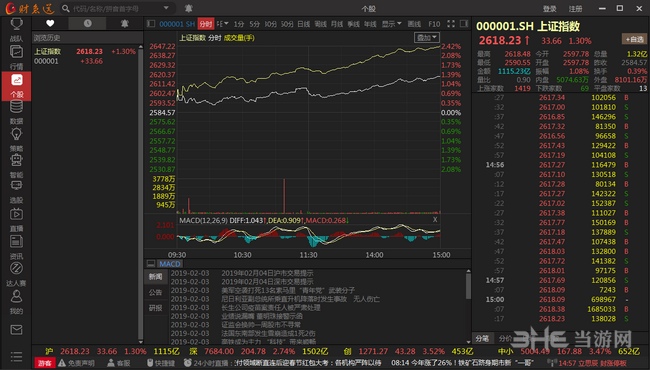This screenshot has width=650, height=370.
Task: Open news item 2019年02月04日沪市交易提示
Action: [267, 273]
